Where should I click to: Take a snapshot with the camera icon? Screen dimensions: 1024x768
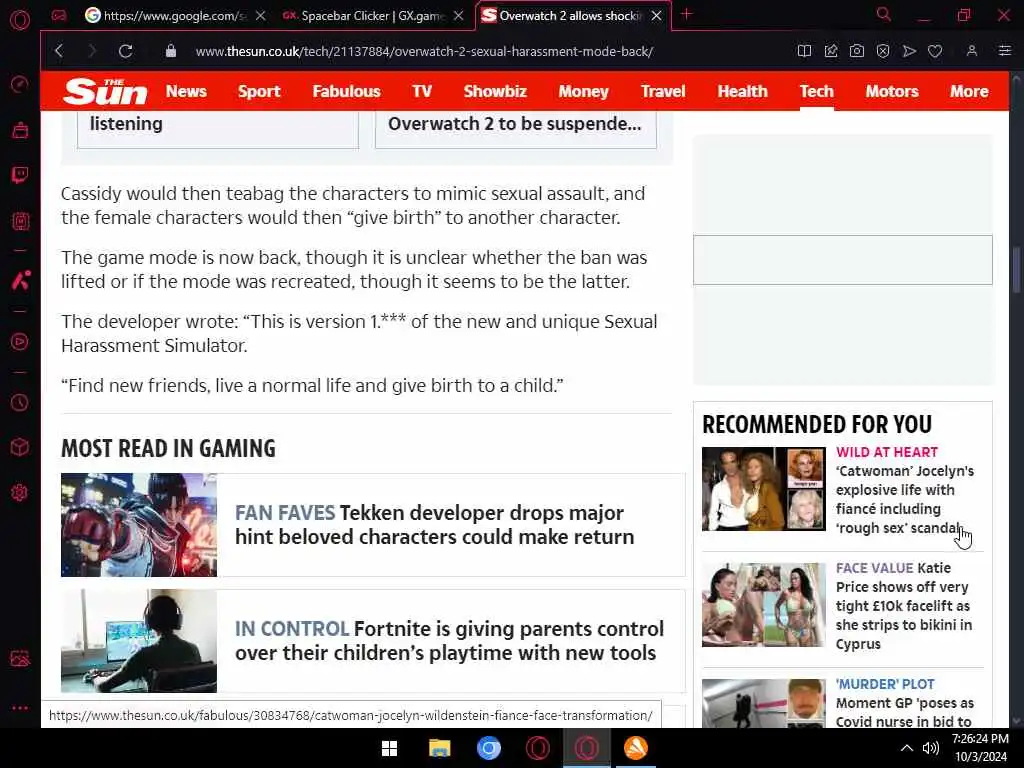coord(857,51)
